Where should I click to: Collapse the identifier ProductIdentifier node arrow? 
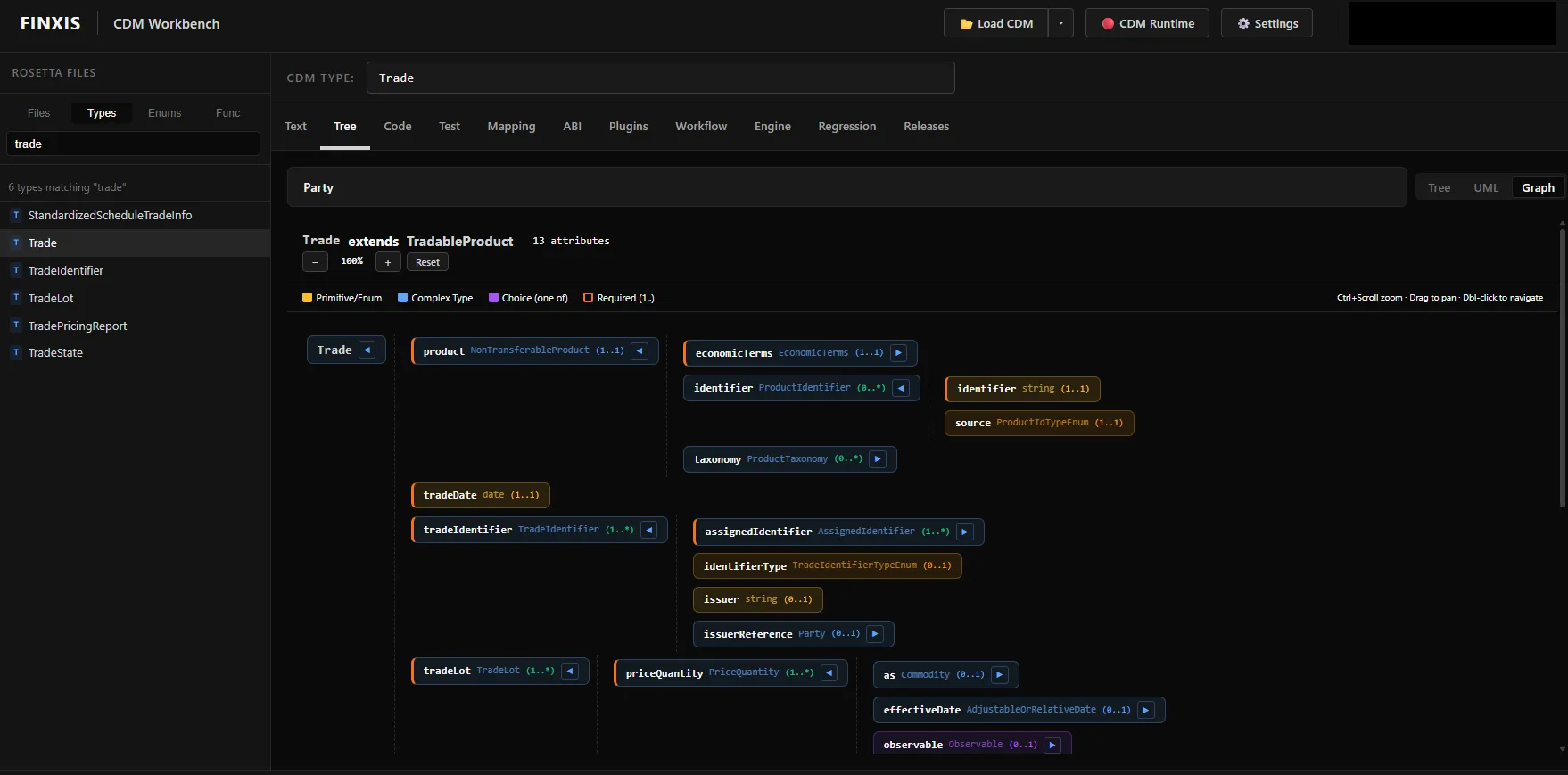[901, 388]
